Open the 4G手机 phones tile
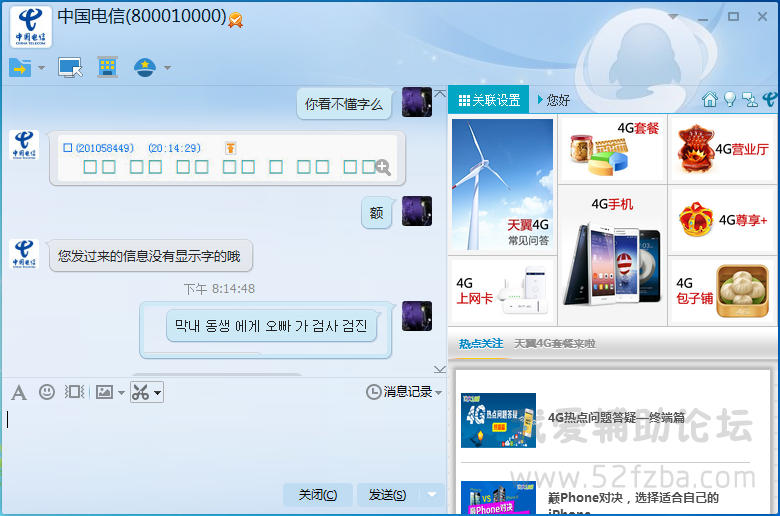The image size is (780, 516). coord(612,255)
